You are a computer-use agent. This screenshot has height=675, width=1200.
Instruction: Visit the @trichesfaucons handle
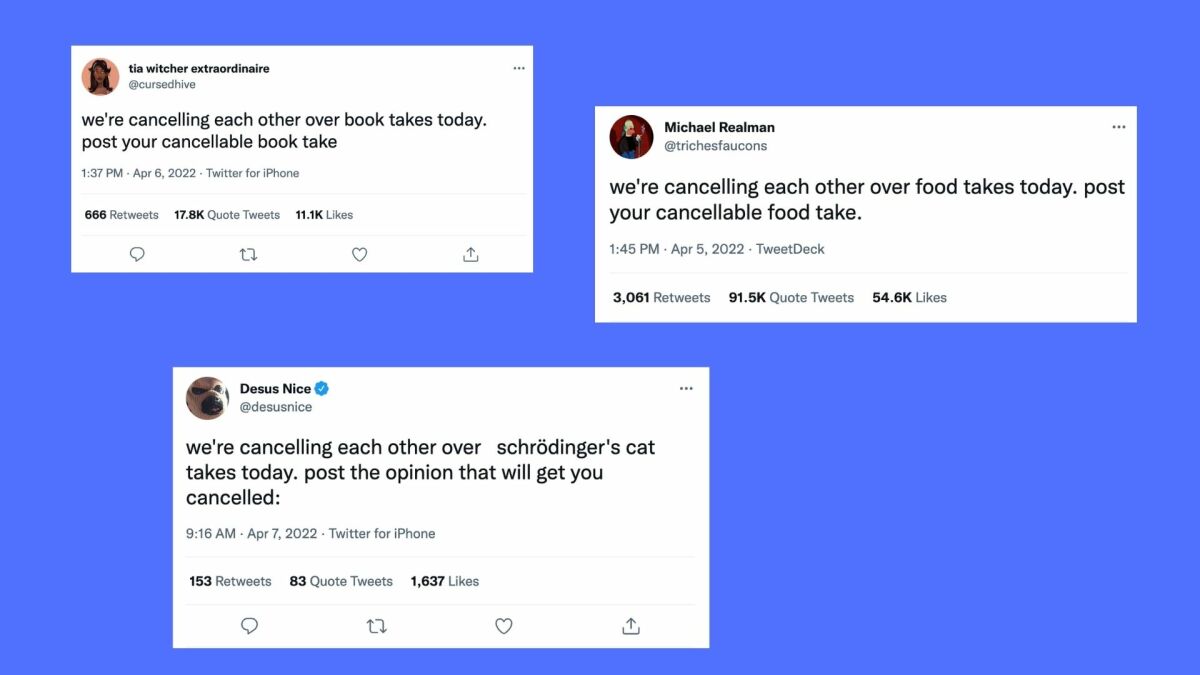[x=716, y=146]
